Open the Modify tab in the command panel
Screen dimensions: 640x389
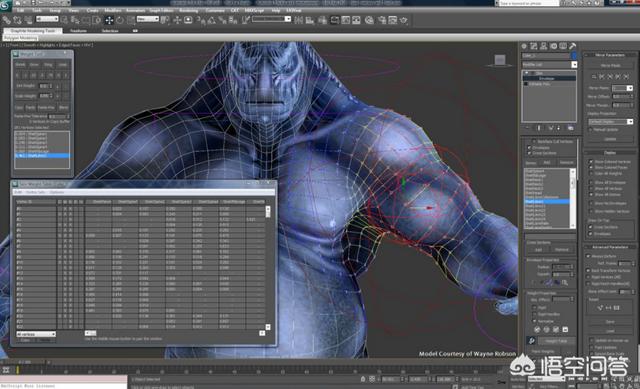pyautogui.click(x=534, y=46)
